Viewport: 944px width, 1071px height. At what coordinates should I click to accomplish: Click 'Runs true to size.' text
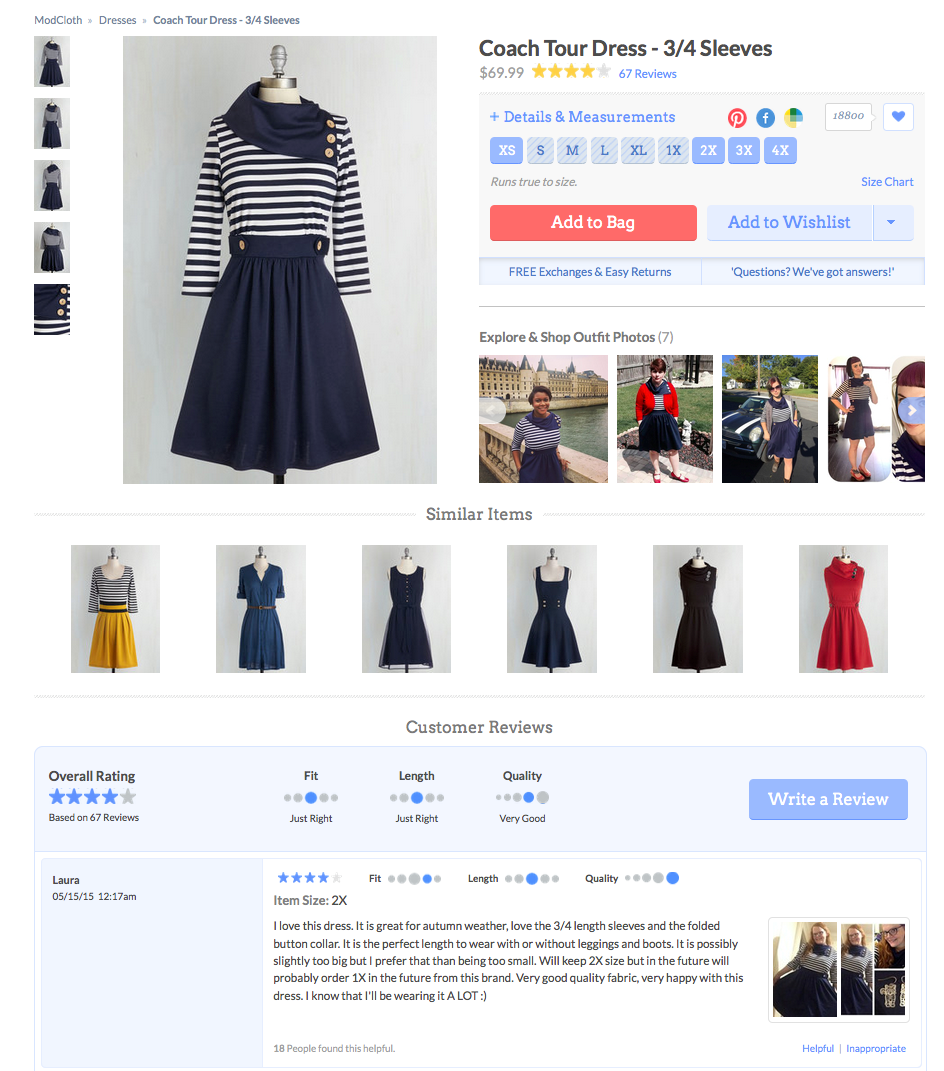pos(533,182)
